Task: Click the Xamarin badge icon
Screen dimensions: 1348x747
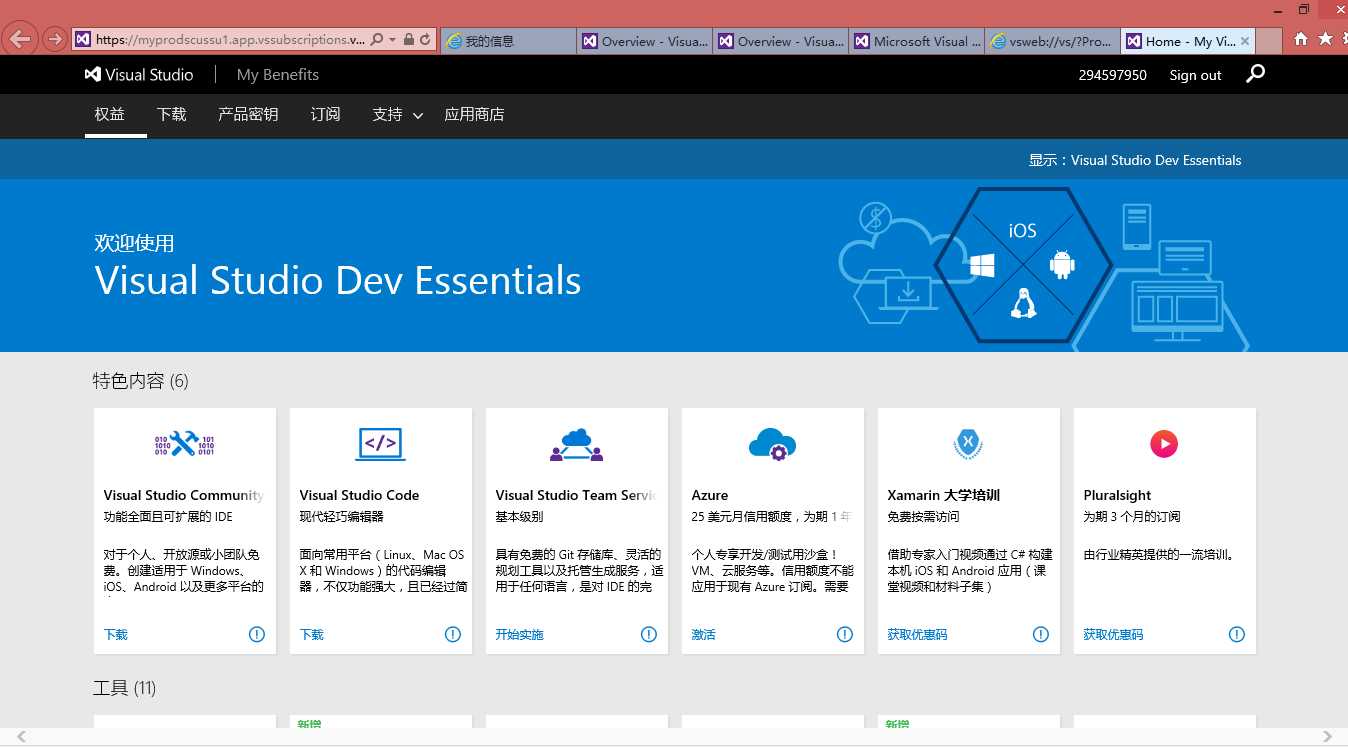Action: (x=968, y=443)
